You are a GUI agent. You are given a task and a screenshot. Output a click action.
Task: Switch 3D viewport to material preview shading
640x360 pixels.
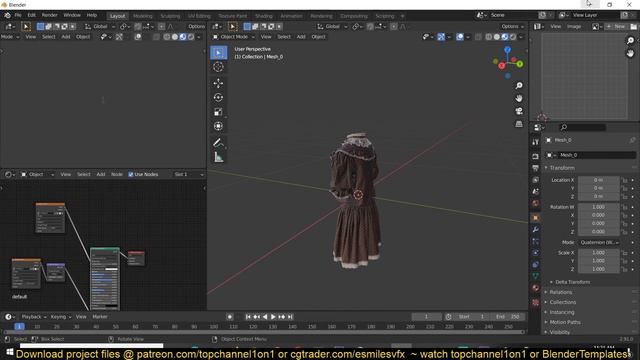click(505, 37)
